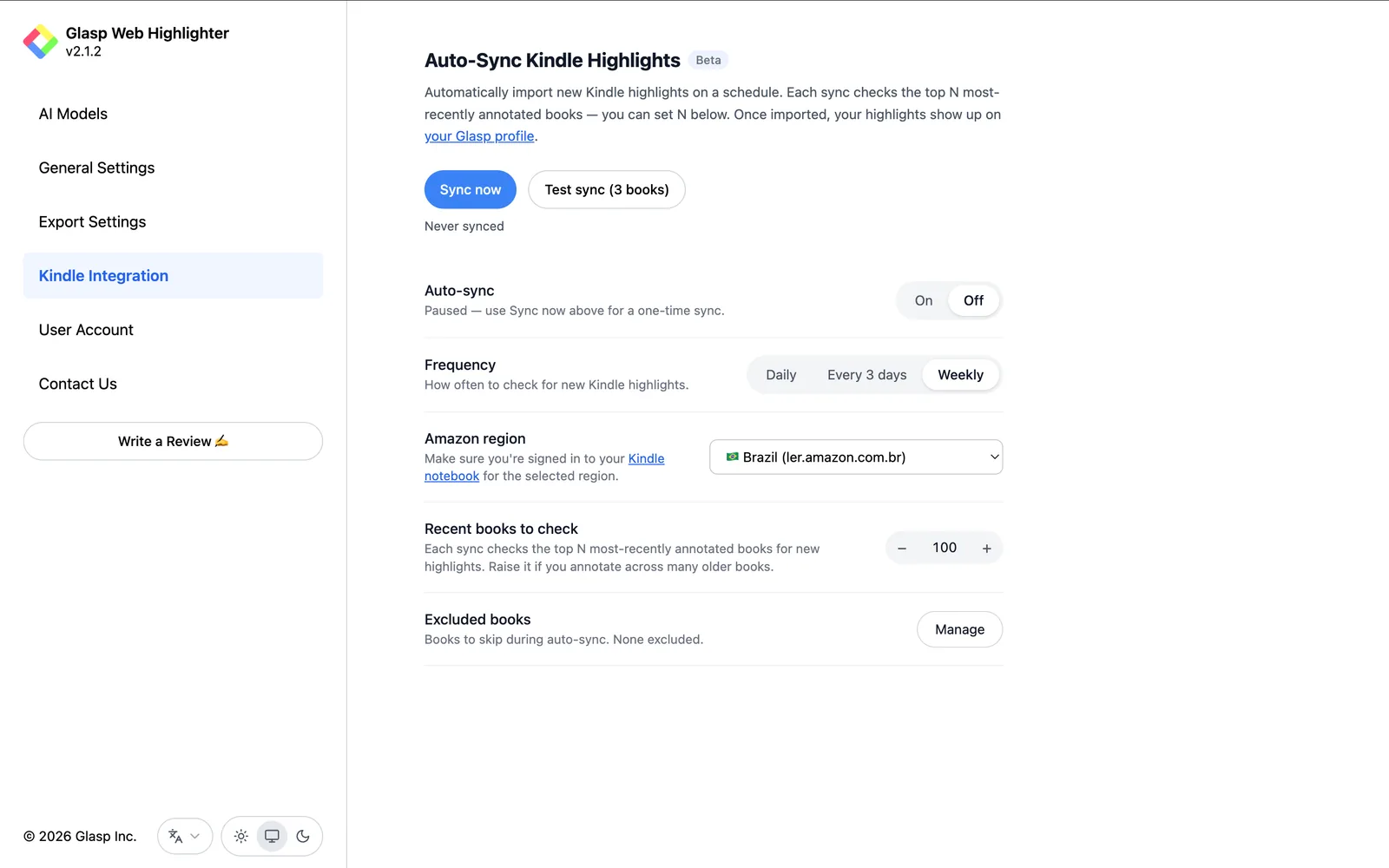Increase recent books count with plus
Viewport: 1389px width, 868px height.
(x=987, y=549)
